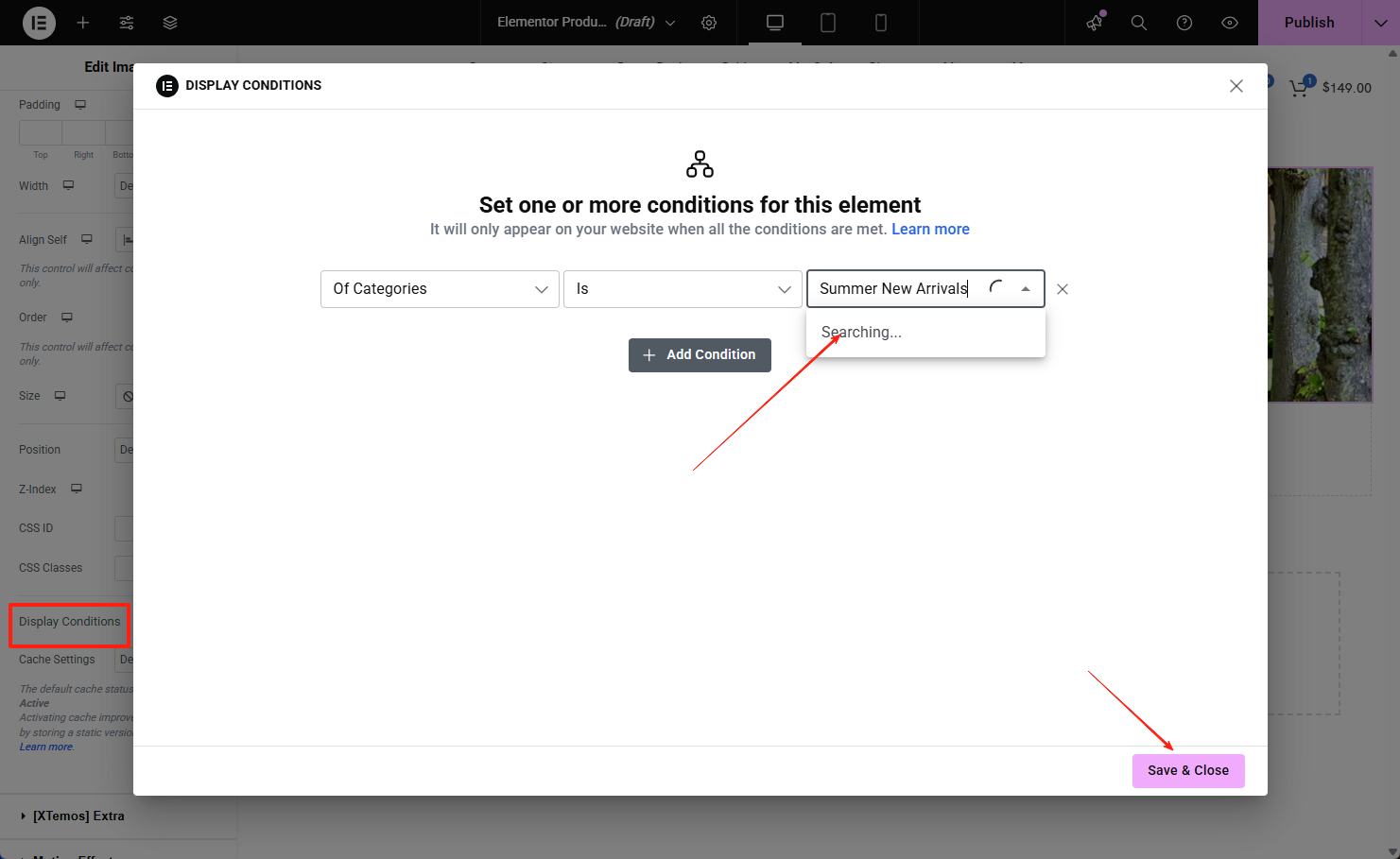Switch to mobile preview mode

coord(880,23)
